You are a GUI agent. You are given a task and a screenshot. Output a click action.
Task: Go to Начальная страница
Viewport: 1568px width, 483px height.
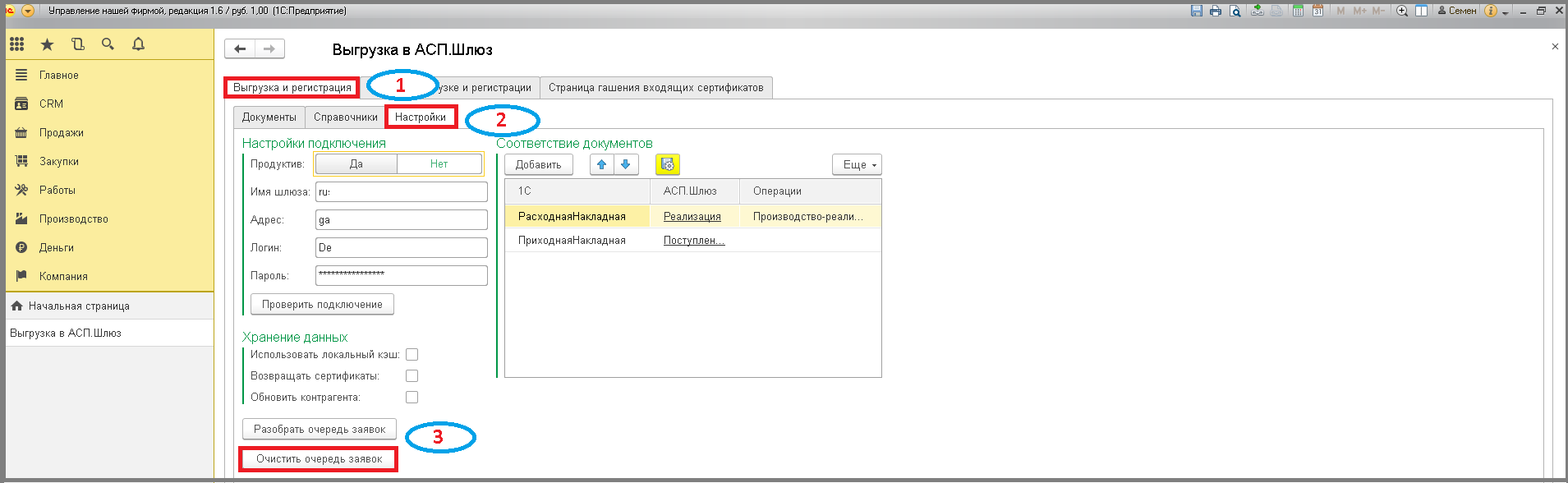(x=109, y=306)
